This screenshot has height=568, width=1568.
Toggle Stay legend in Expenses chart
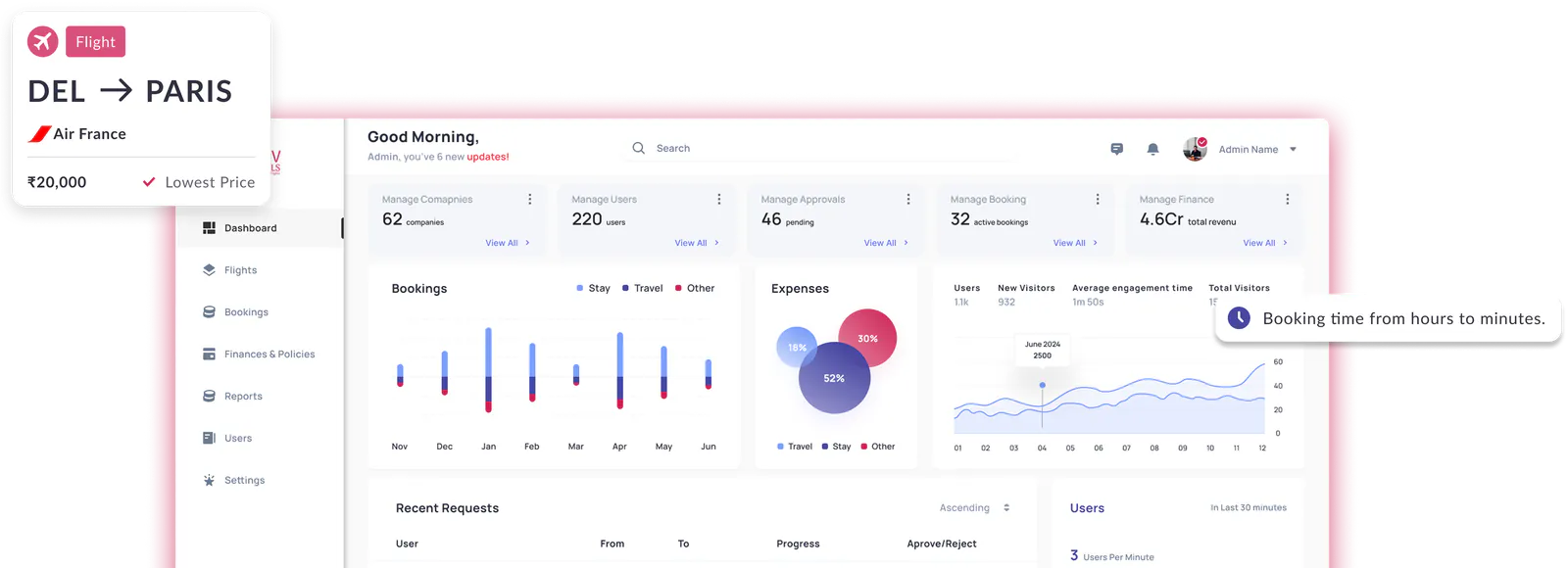(x=836, y=447)
